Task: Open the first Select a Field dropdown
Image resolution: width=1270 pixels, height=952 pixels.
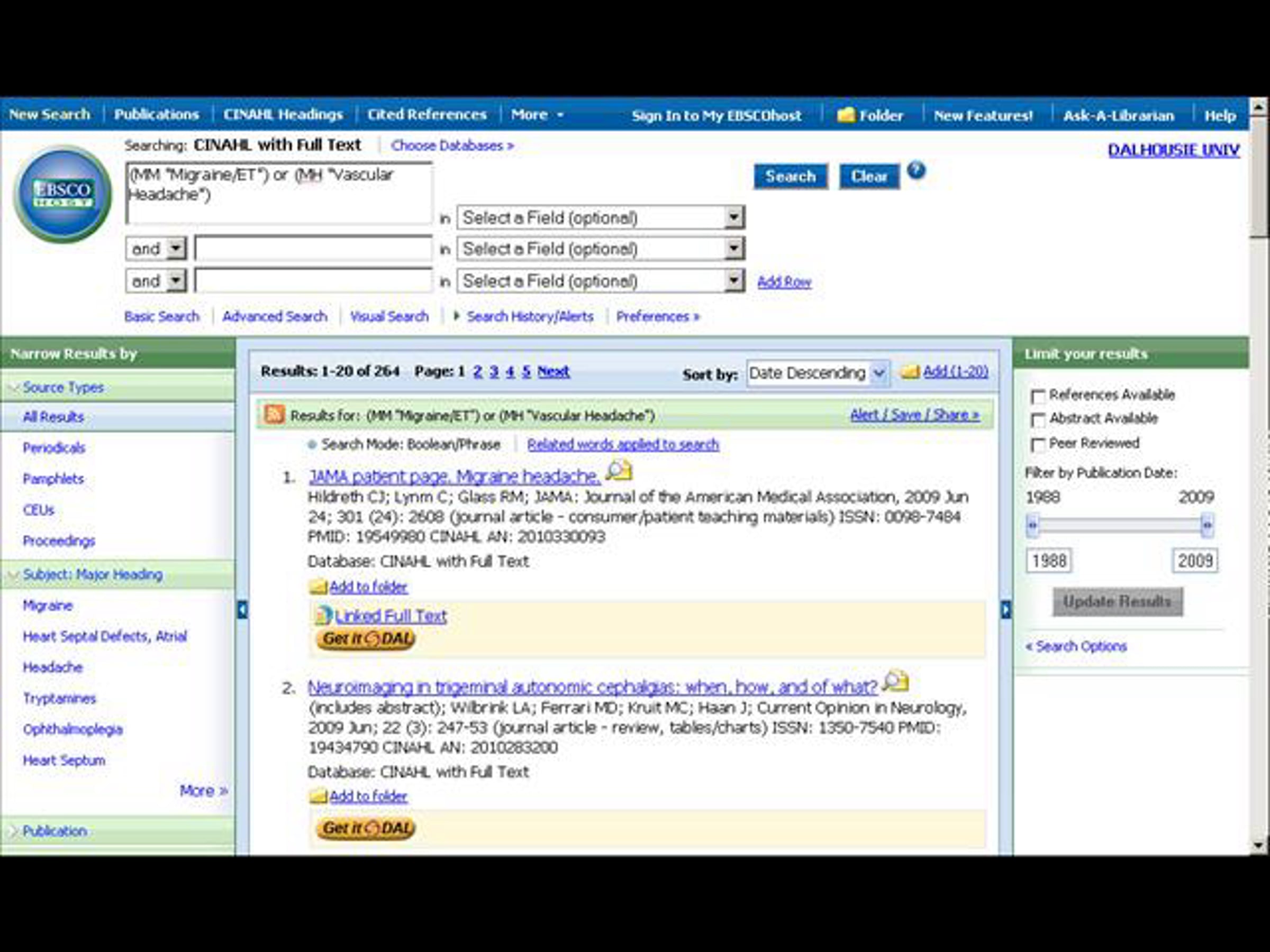Action: click(x=601, y=218)
